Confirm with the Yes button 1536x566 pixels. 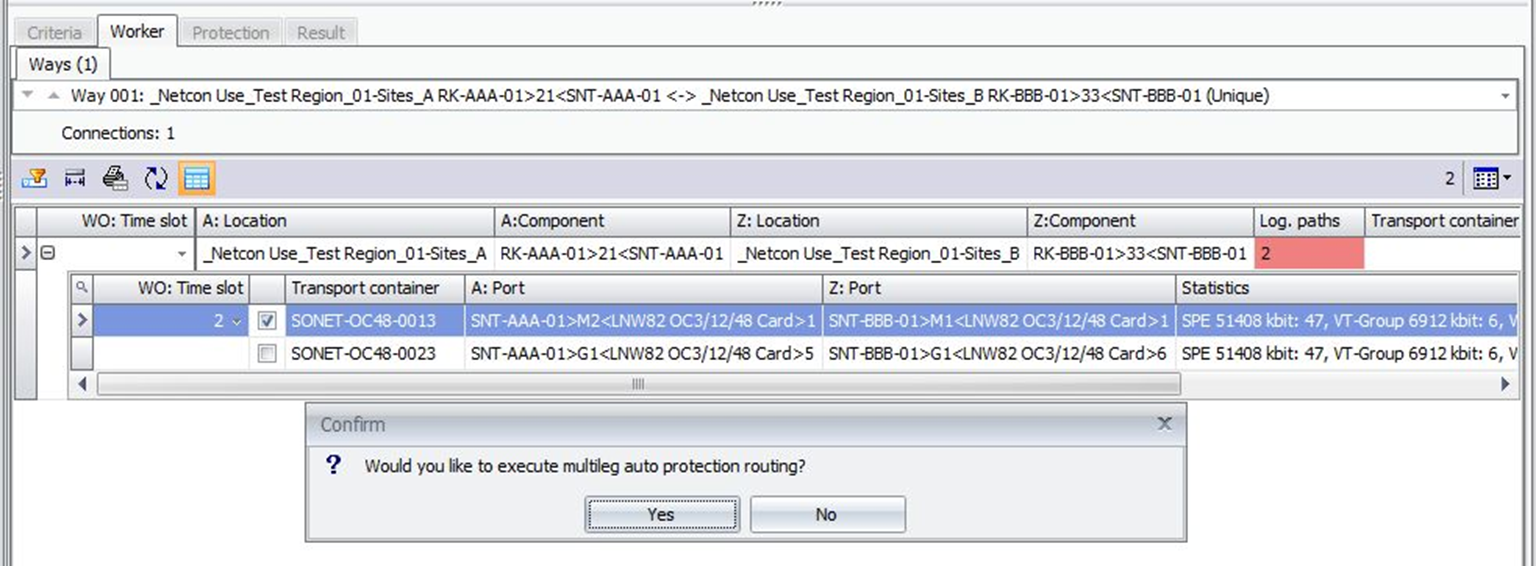(661, 514)
